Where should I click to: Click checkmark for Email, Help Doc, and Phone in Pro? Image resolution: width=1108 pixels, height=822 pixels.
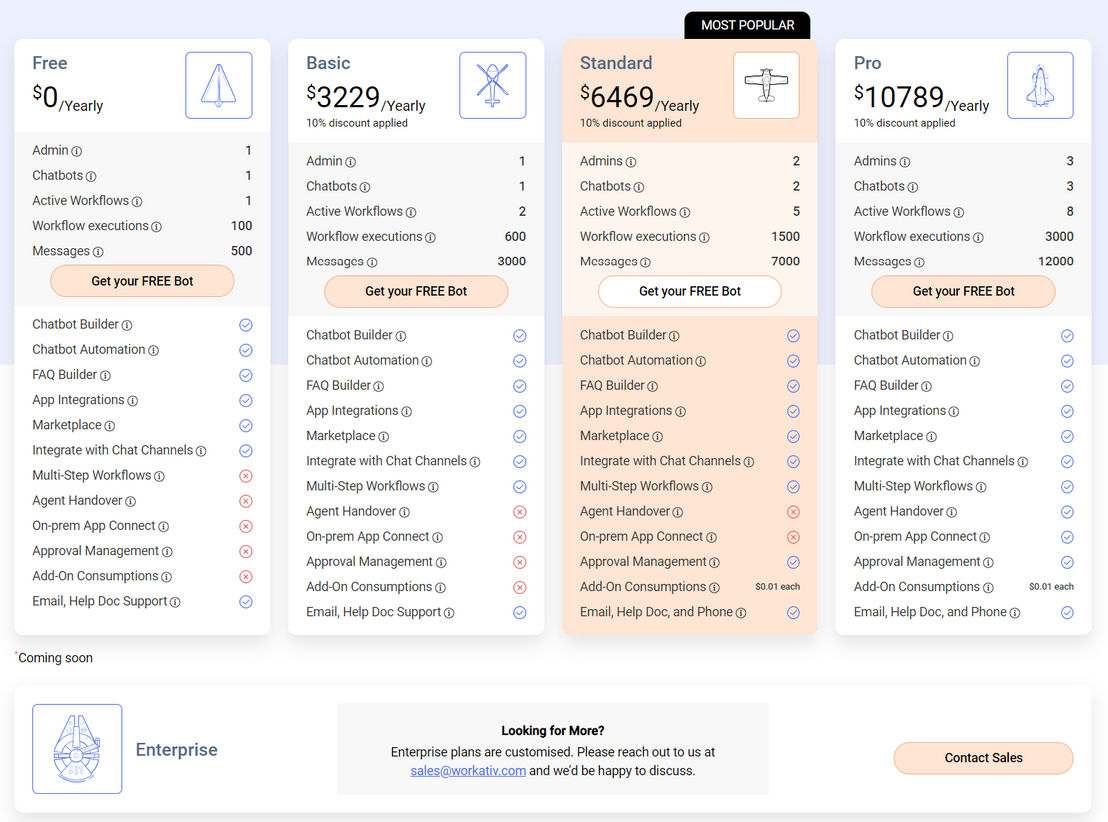tap(1067, 613)
